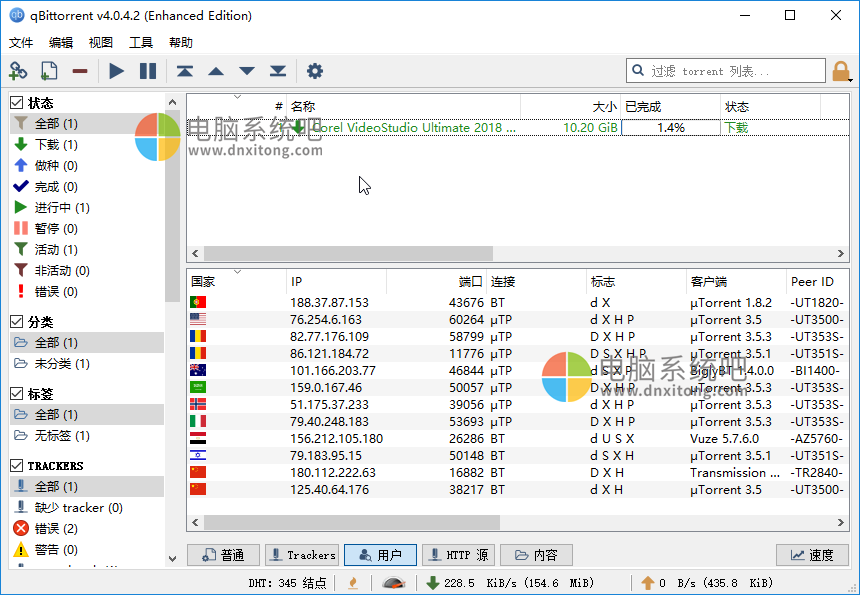Open options with the gear icon
The height and width of the screenshot is (595, 860).
coord(315,71)
